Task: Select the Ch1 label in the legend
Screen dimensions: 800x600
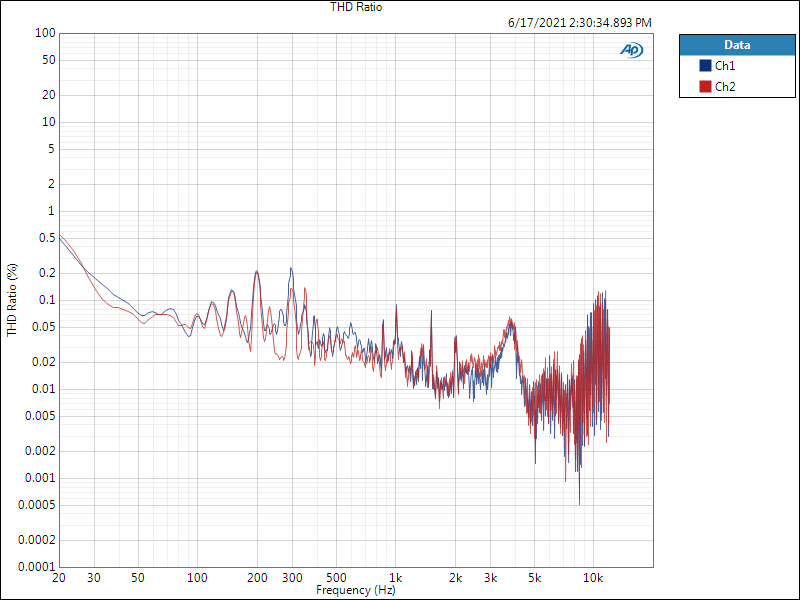Action: (x=725, y=66)
